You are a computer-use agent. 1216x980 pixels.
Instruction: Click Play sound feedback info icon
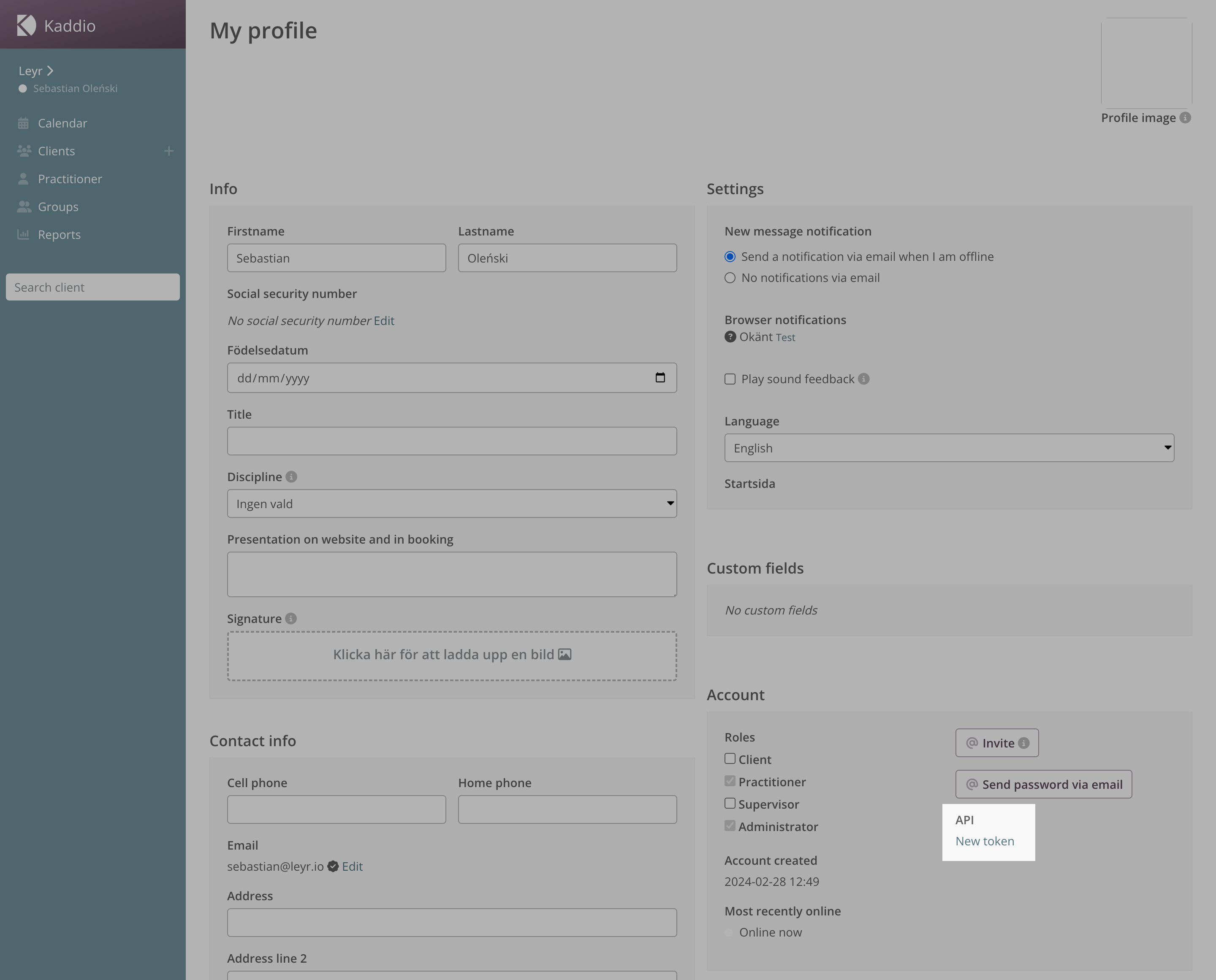click(x=864, y=379)
